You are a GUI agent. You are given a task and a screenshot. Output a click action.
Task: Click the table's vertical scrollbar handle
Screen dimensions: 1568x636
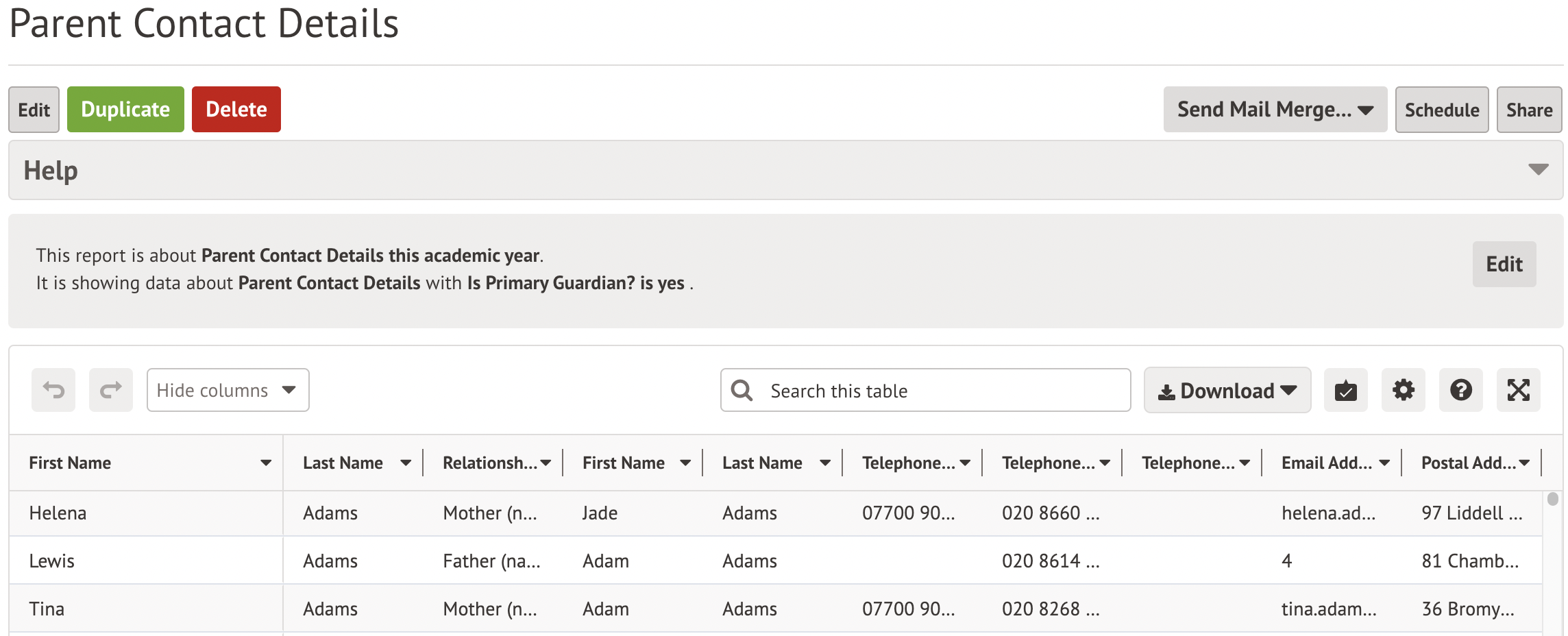pyautogui.click(x=1553, y=499)
